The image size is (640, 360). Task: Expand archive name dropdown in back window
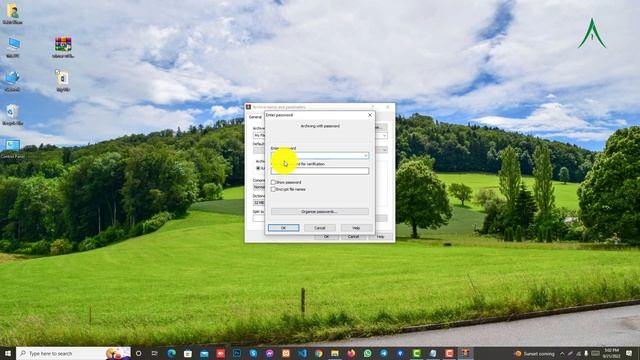[384, 136]
